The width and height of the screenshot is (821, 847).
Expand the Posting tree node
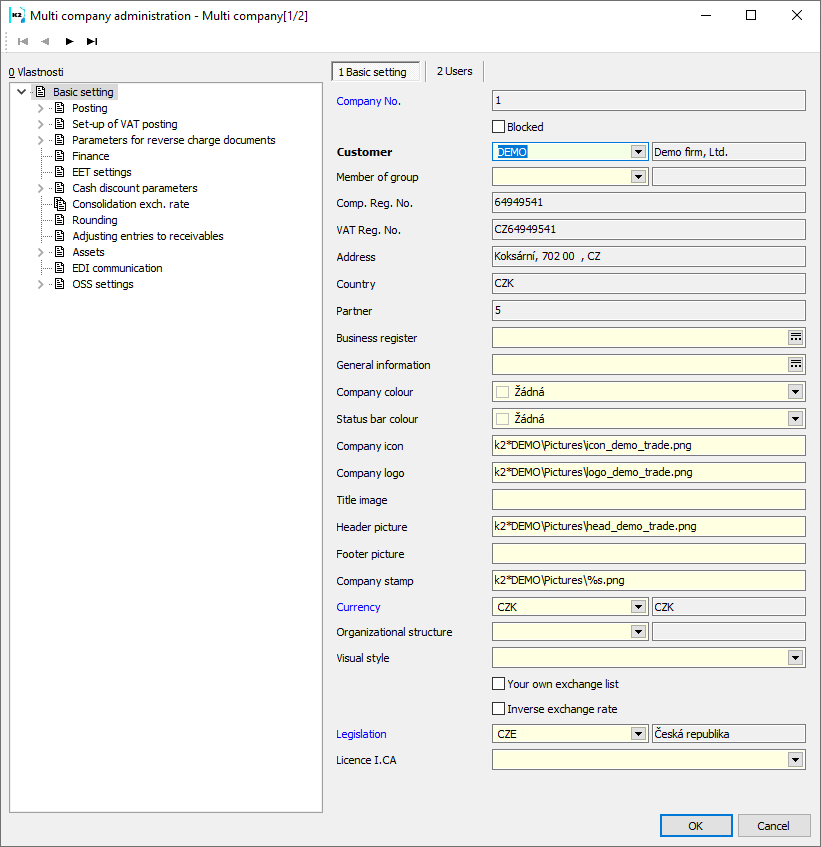(41, 108)
